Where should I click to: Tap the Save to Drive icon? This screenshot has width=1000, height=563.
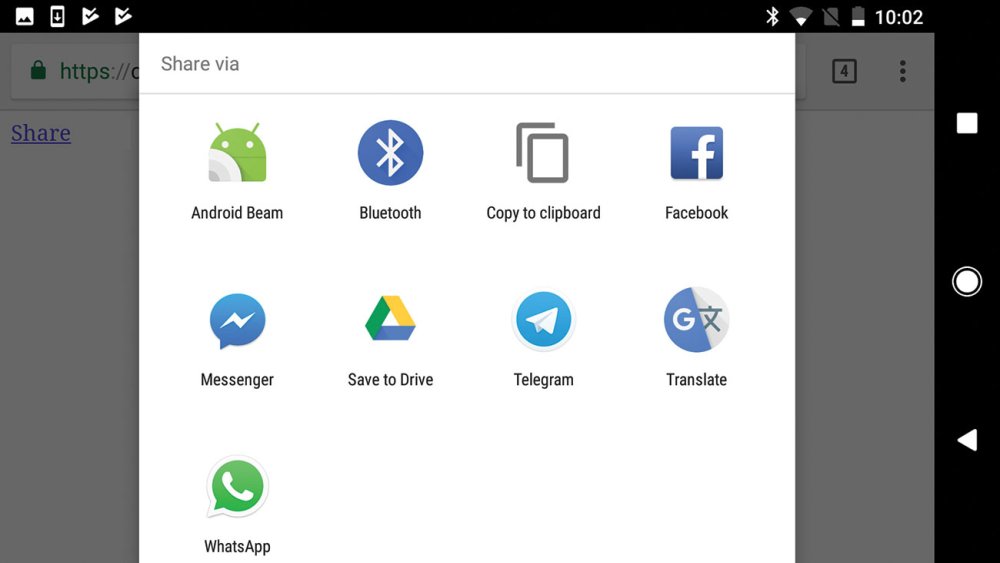(390, 318)
